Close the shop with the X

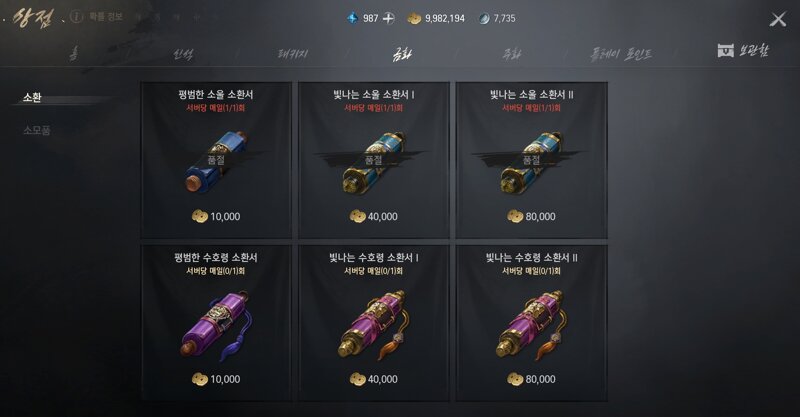[x=778, y=20]
